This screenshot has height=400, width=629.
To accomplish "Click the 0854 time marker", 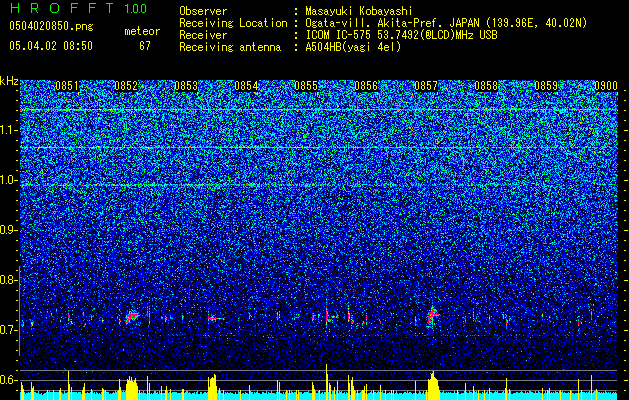I will tap(246, 86).
